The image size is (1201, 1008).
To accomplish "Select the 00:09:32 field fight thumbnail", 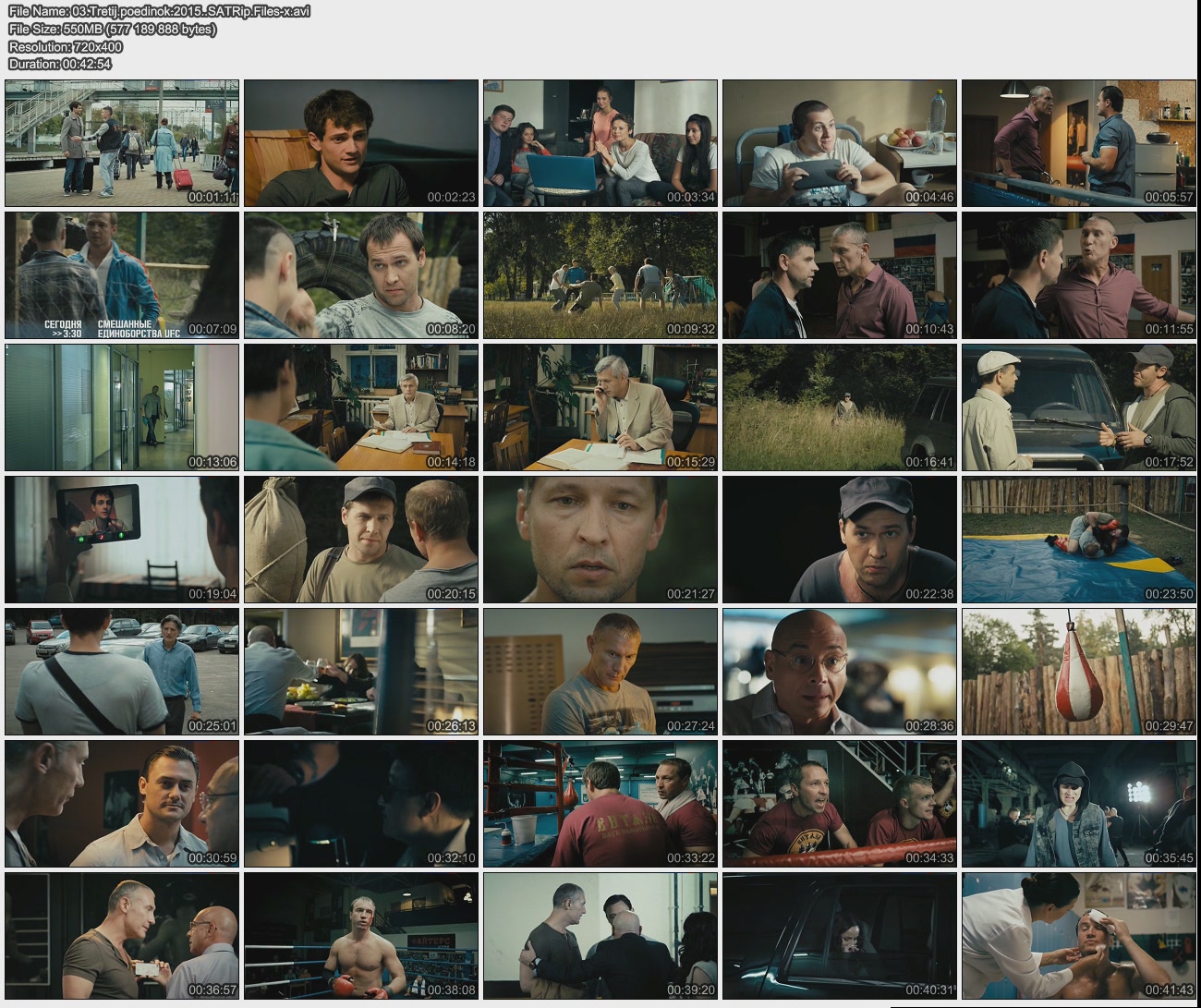I will click(x=600, y=275).
